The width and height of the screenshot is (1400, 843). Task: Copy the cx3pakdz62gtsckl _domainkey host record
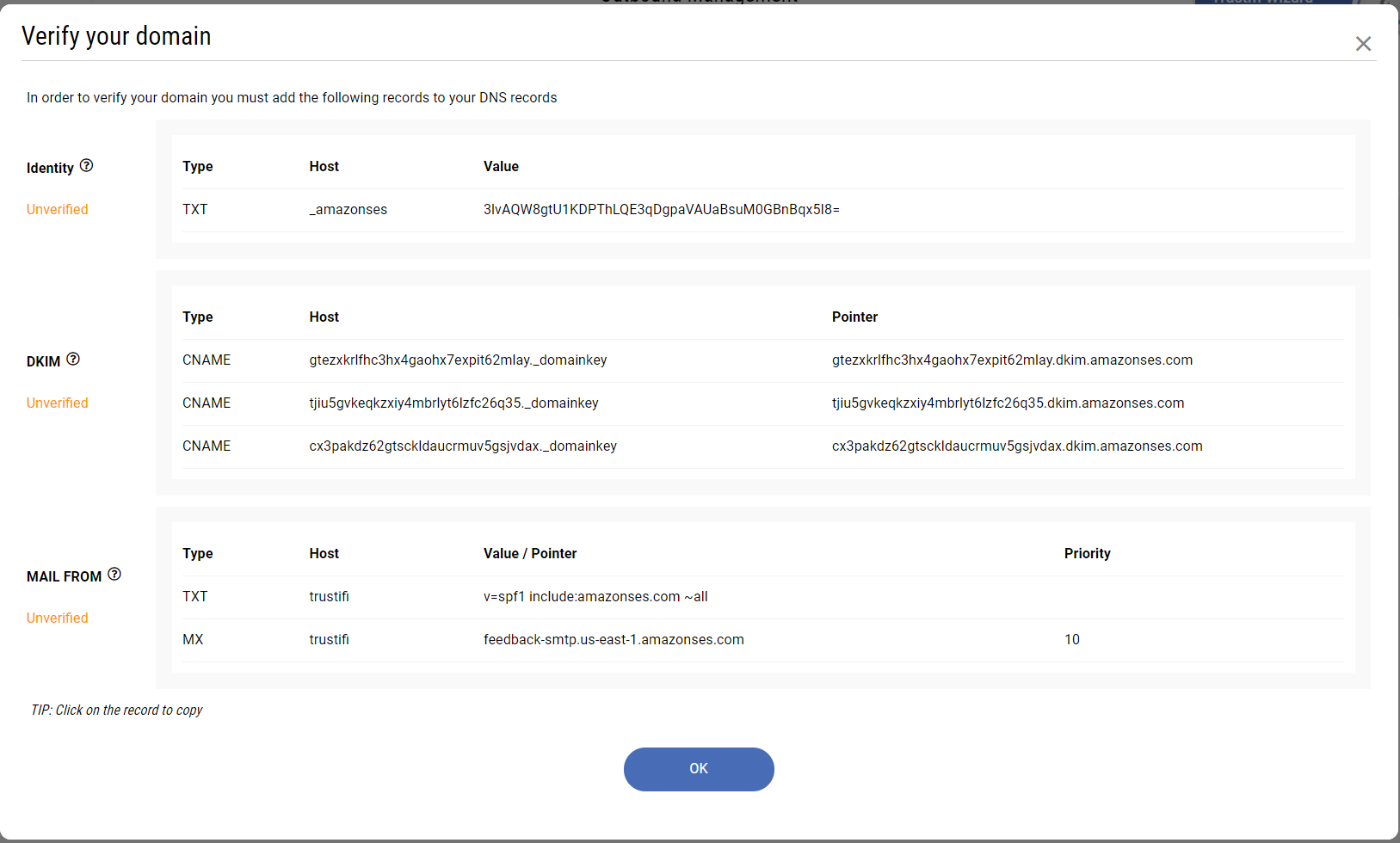click(x=463, y=446)
